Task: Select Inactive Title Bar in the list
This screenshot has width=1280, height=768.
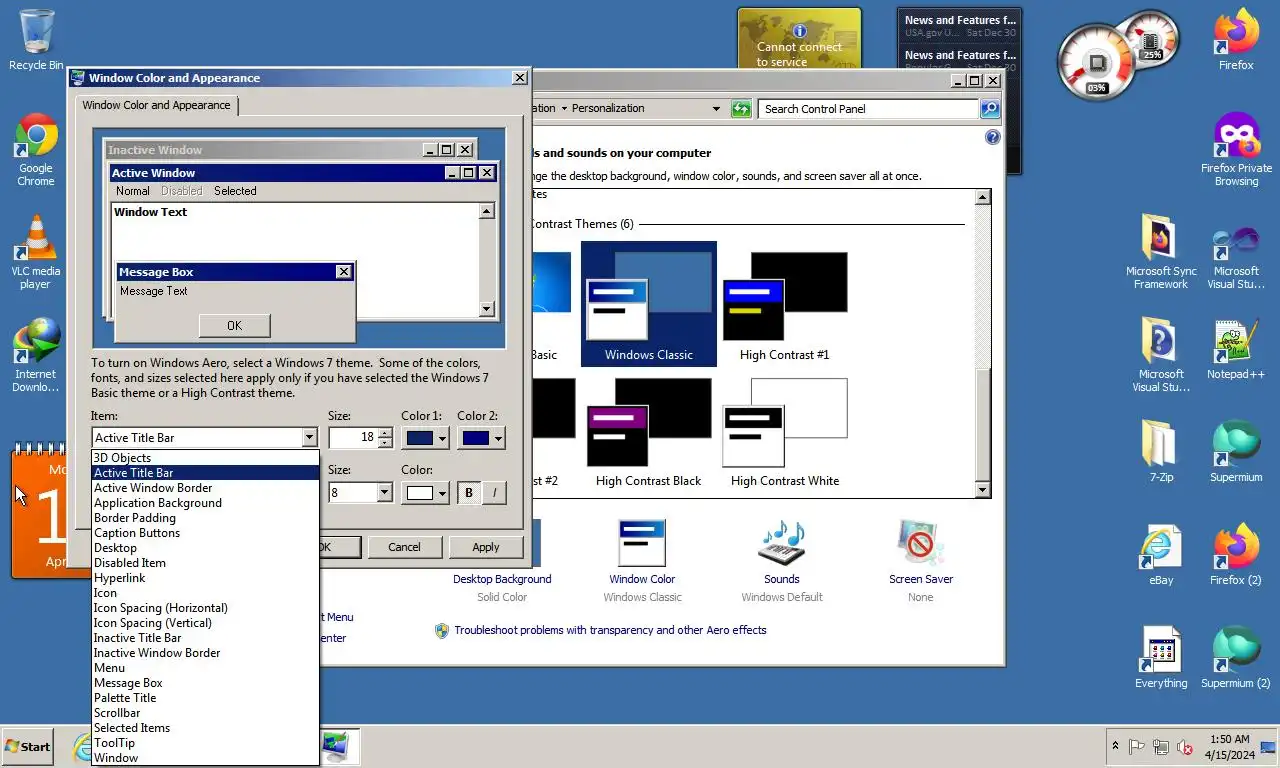Action: [205, 638]
